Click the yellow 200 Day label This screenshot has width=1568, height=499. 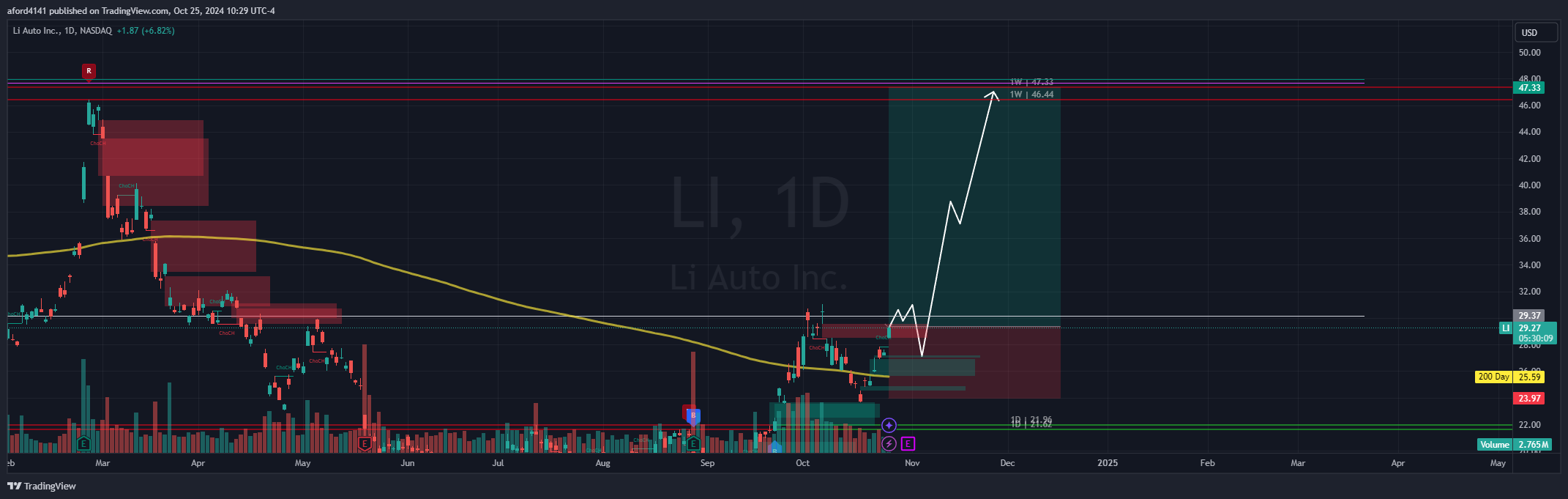pos(1493,377)
